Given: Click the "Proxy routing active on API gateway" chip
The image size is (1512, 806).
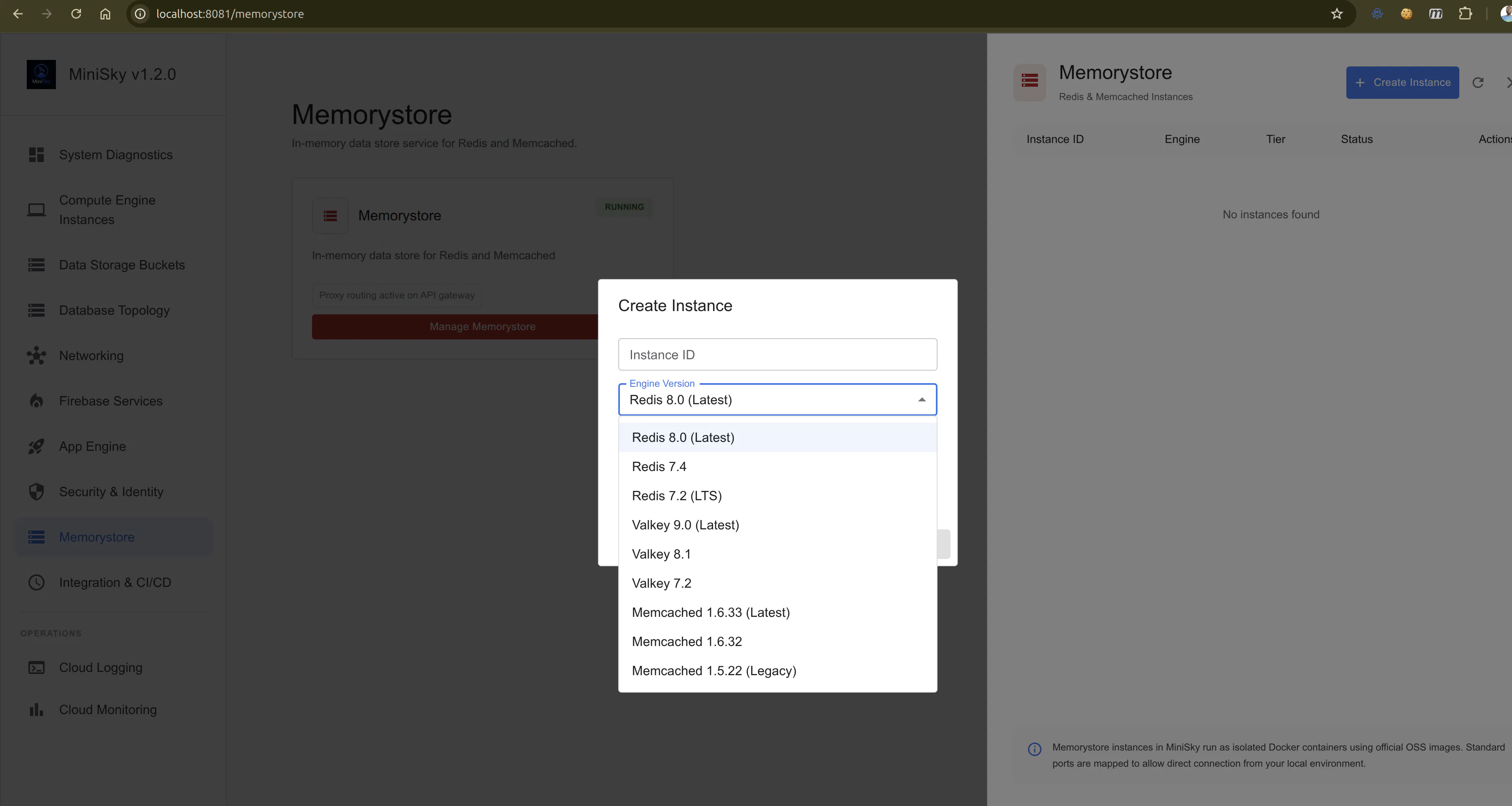Looking at the screenshot, I should [x=397, y=295].
